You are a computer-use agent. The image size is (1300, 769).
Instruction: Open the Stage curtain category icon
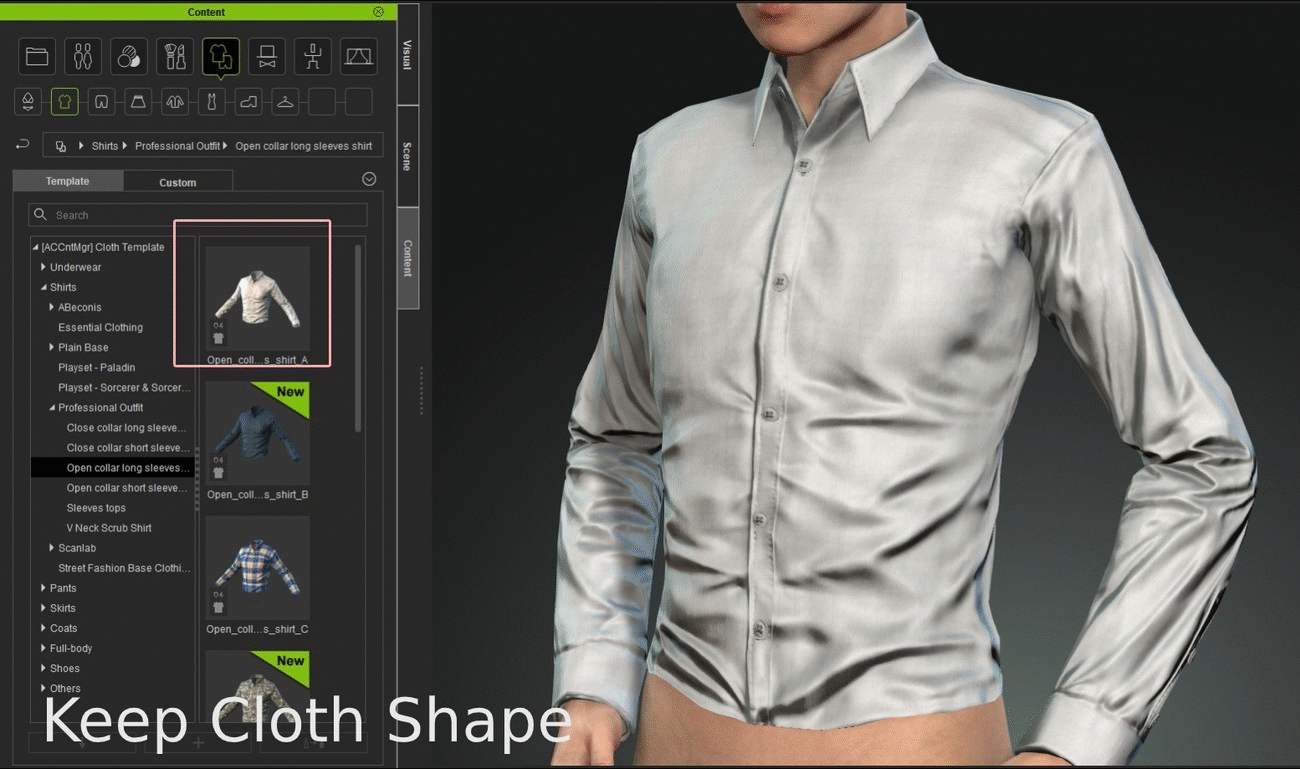pyautogui.click(x=358, y=57)
